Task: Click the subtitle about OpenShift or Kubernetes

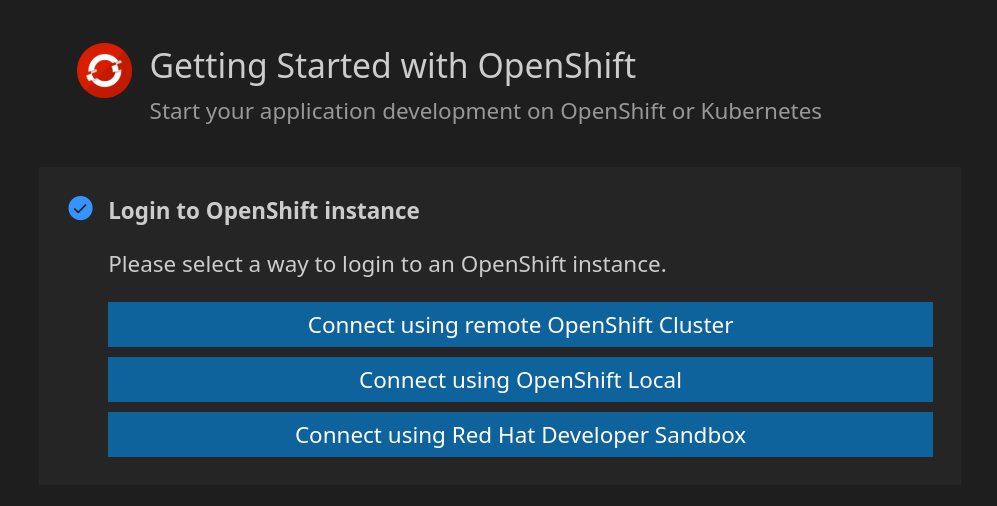Action: point(486,112)
